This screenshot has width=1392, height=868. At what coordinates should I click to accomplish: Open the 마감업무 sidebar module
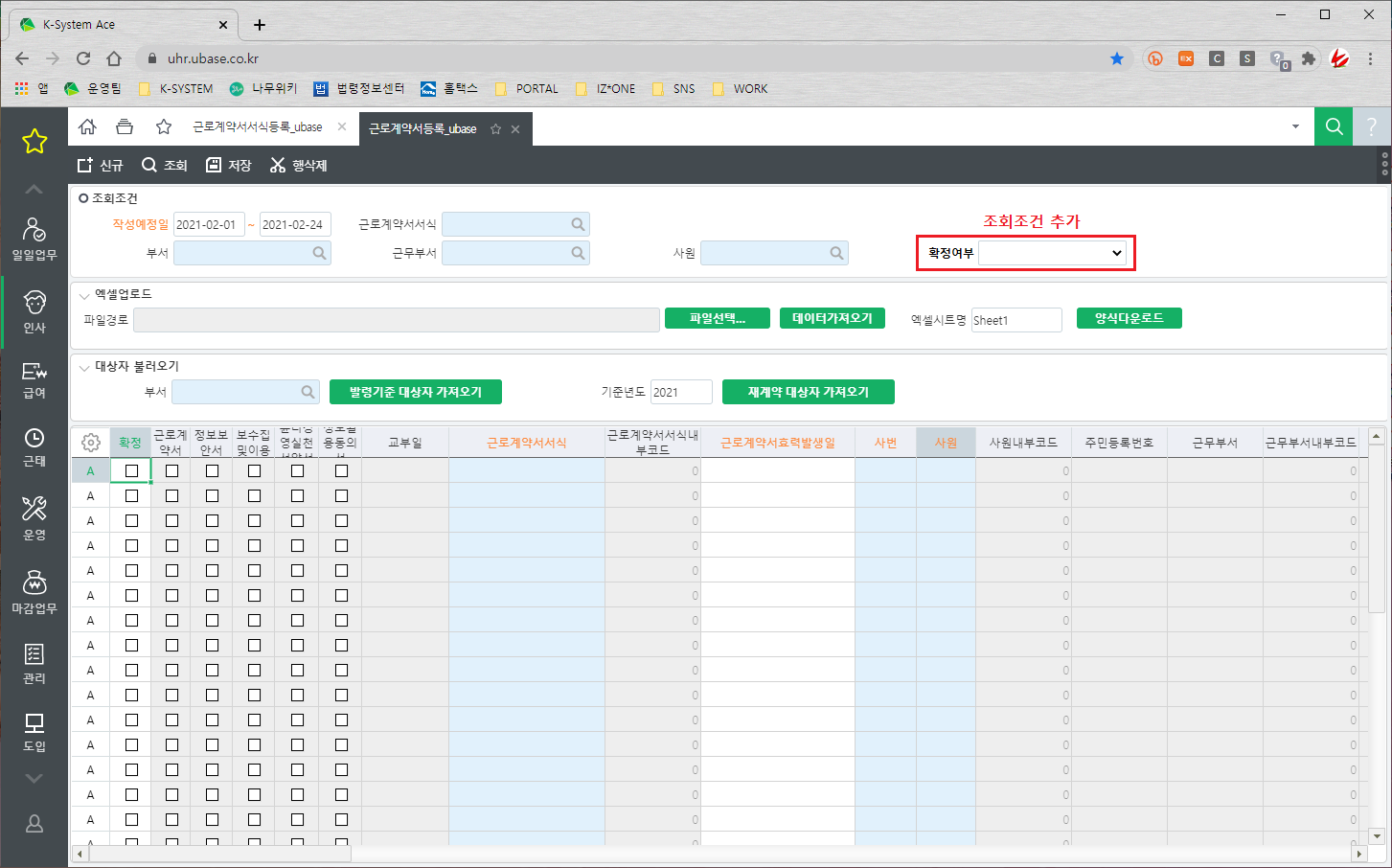pyautogui.click(x=34, y=592)
